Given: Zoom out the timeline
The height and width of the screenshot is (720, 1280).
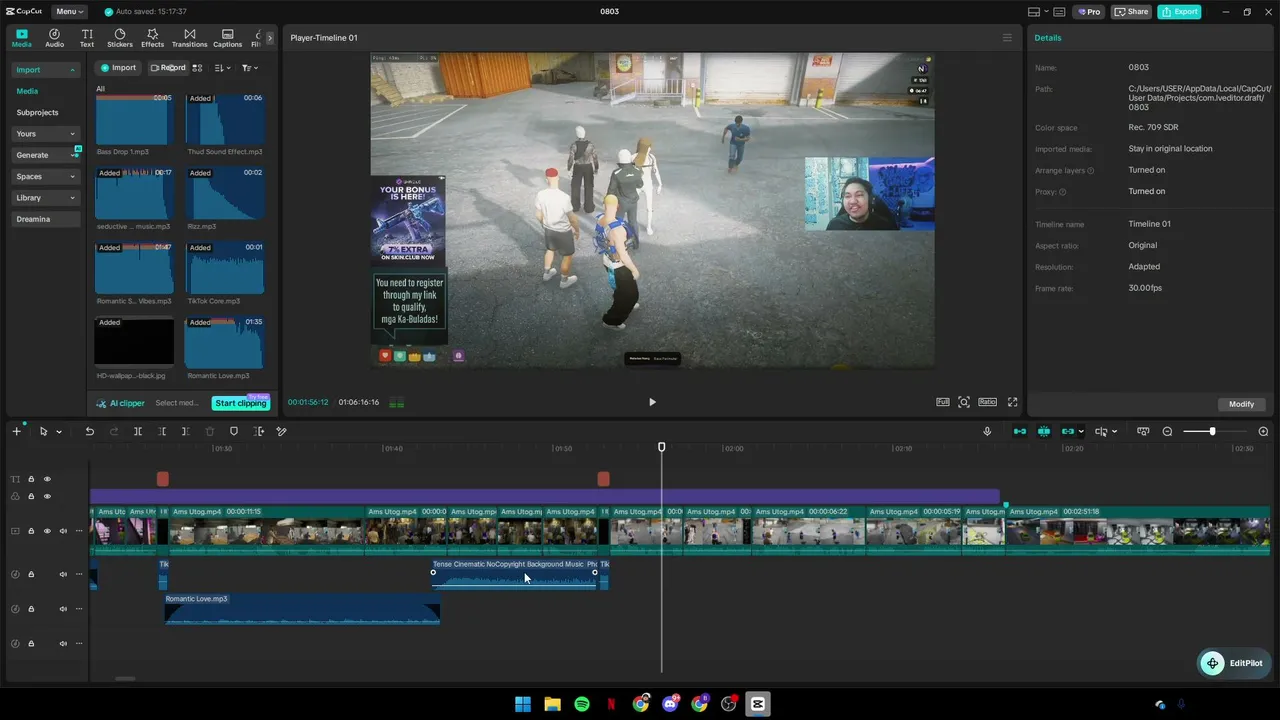Looking at the screenshot, I should point(1167,431).
